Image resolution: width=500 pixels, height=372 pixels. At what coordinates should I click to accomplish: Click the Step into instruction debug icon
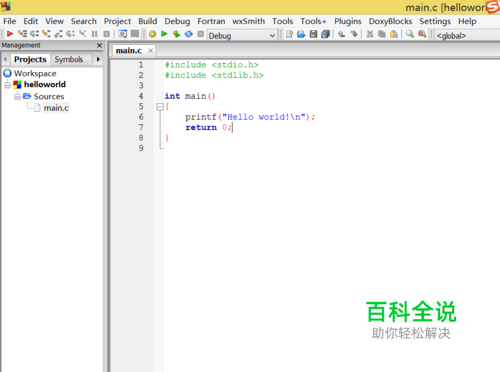click(x=82, y=34)
